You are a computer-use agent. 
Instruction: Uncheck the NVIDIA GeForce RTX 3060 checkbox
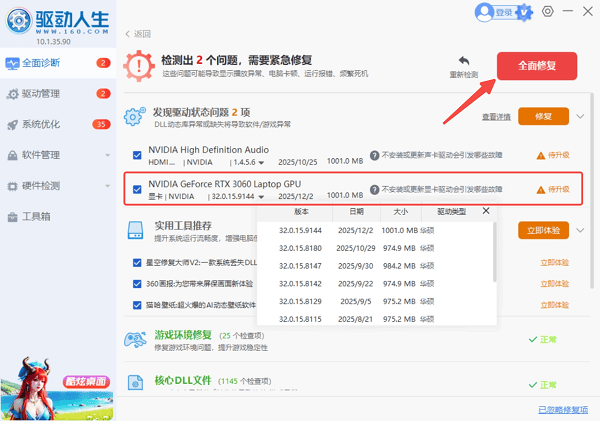point(137,189)
